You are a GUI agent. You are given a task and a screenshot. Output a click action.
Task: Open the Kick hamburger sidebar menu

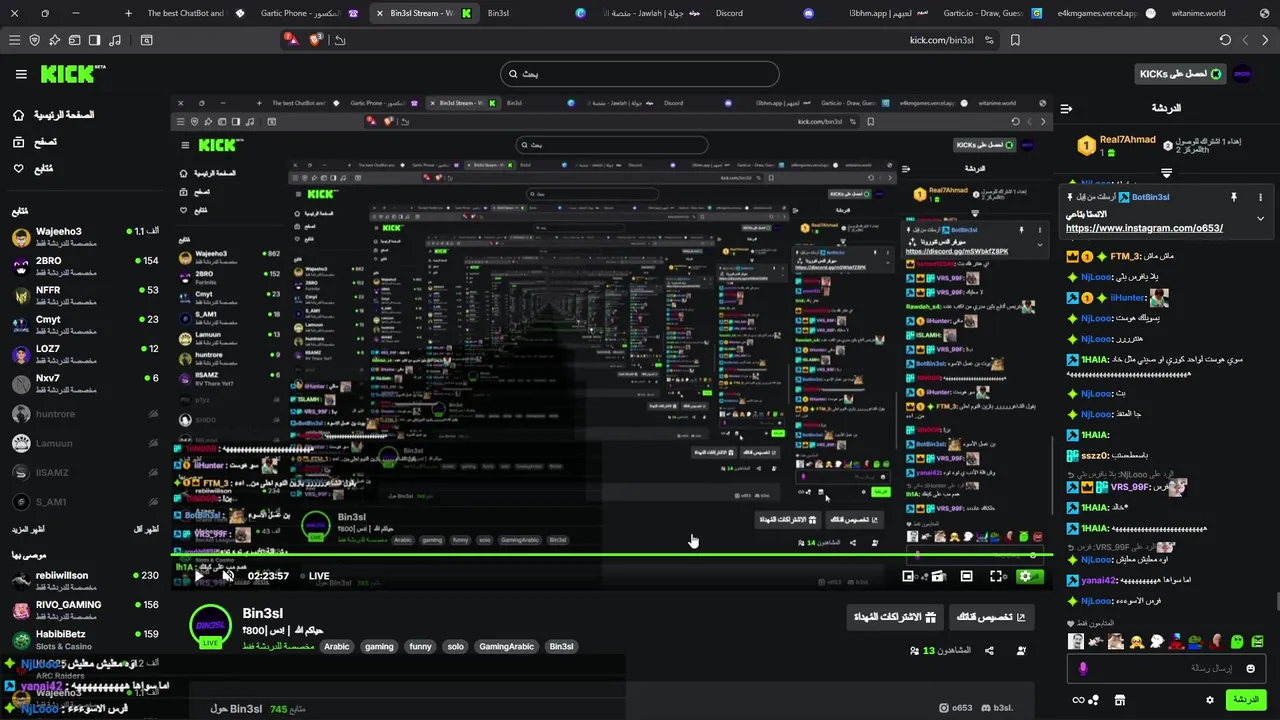pyautogui.click(x=21, y=74)
